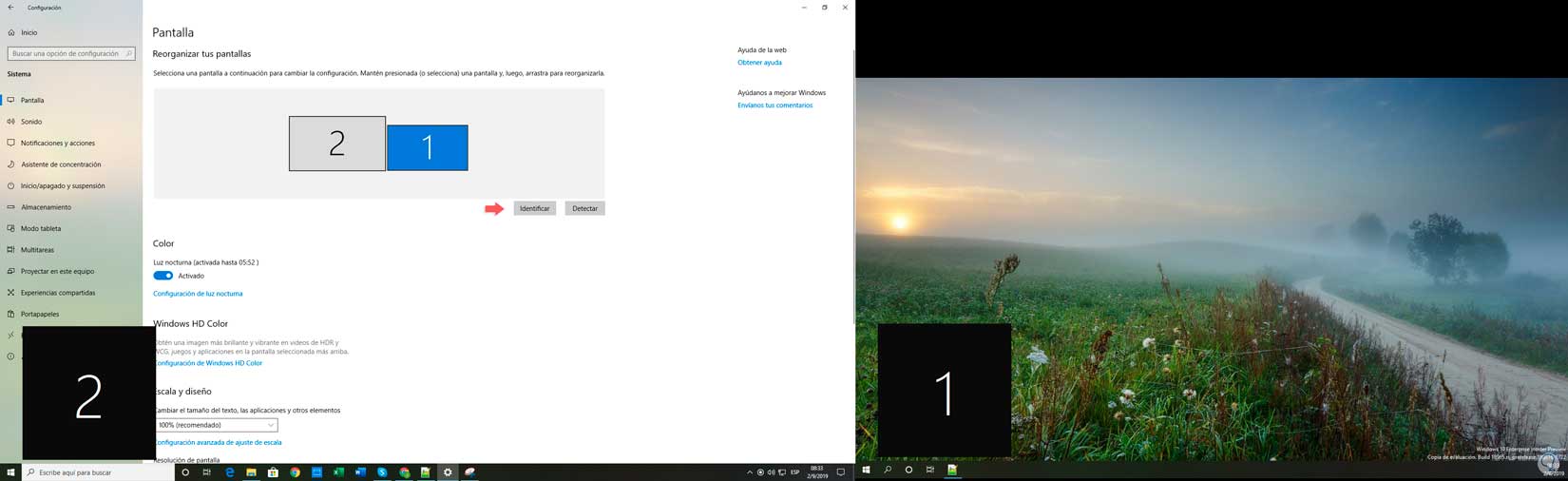Open File Explorer from the taskbar
This screenshot has height=481, width=1568.
(x=251, y=472)
